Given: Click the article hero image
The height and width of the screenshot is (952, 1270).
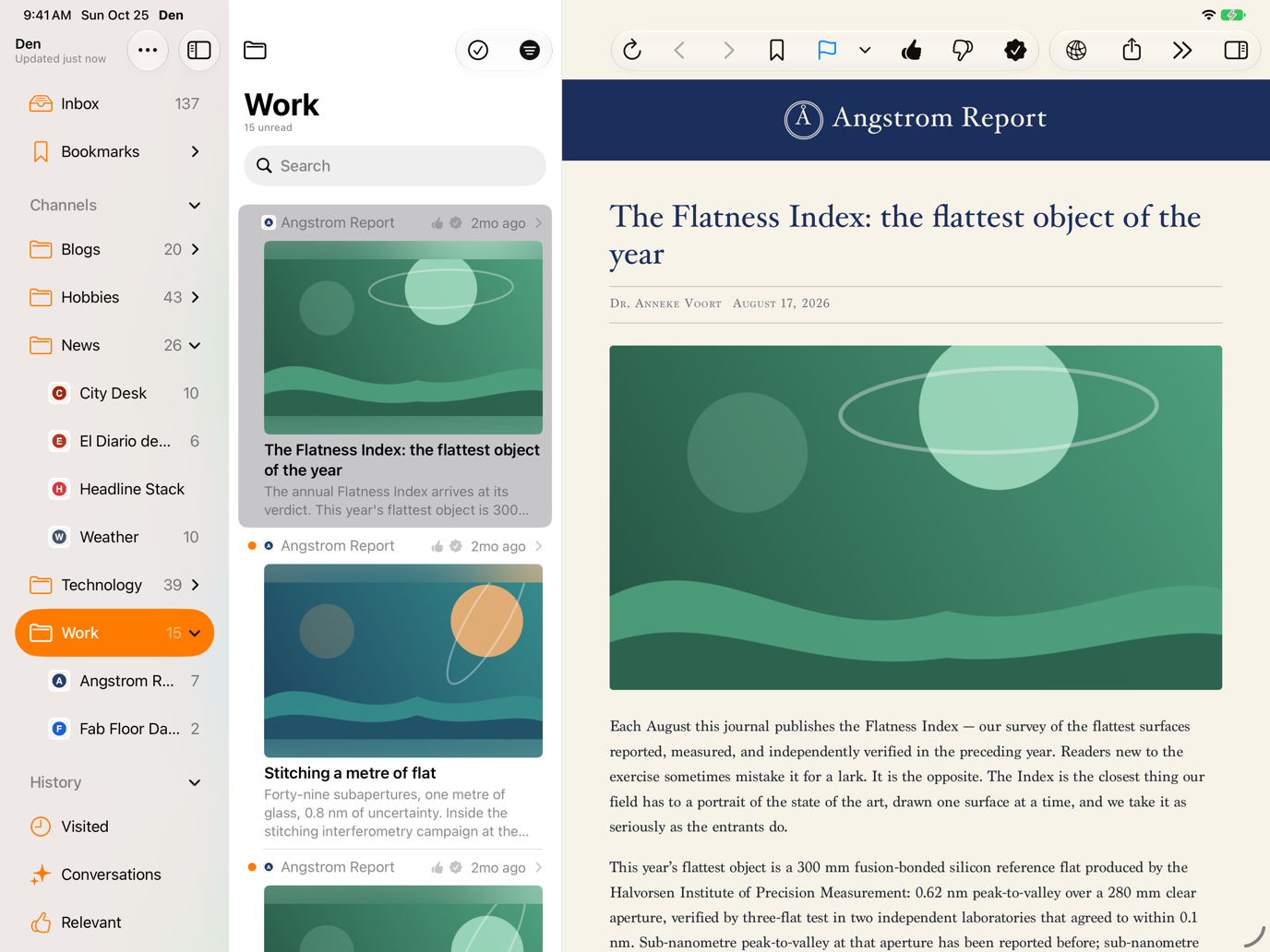Looking at the screenshot, I should click(916, 518).
